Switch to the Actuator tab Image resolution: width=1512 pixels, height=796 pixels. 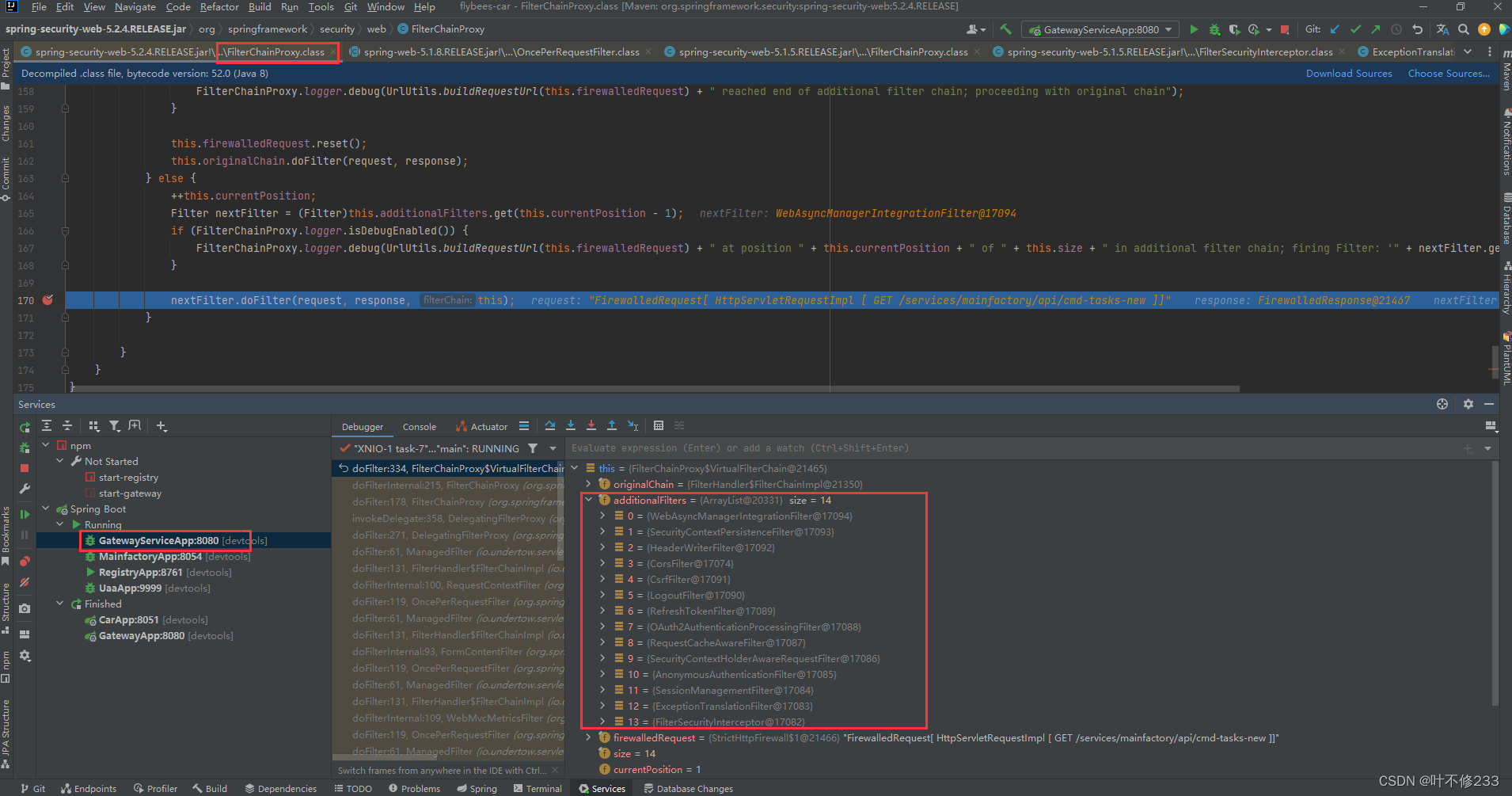481,426
